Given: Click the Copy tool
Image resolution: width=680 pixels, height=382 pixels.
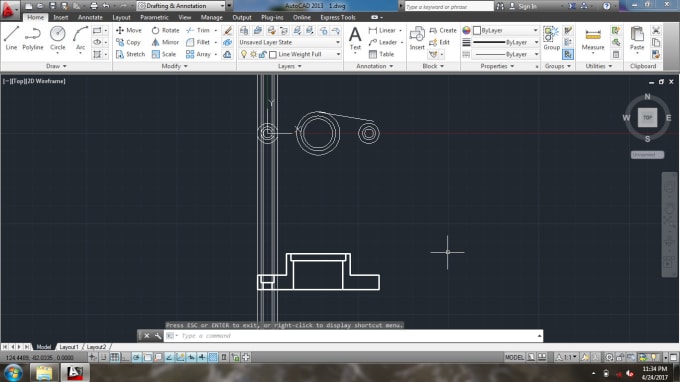Looking at the screenshot, I should pyautogui.click(x=128, y=42).
